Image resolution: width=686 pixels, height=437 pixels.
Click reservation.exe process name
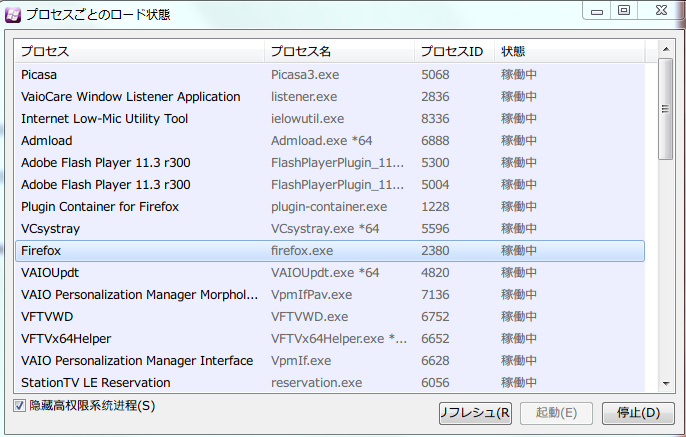click(x=317, y=382)
